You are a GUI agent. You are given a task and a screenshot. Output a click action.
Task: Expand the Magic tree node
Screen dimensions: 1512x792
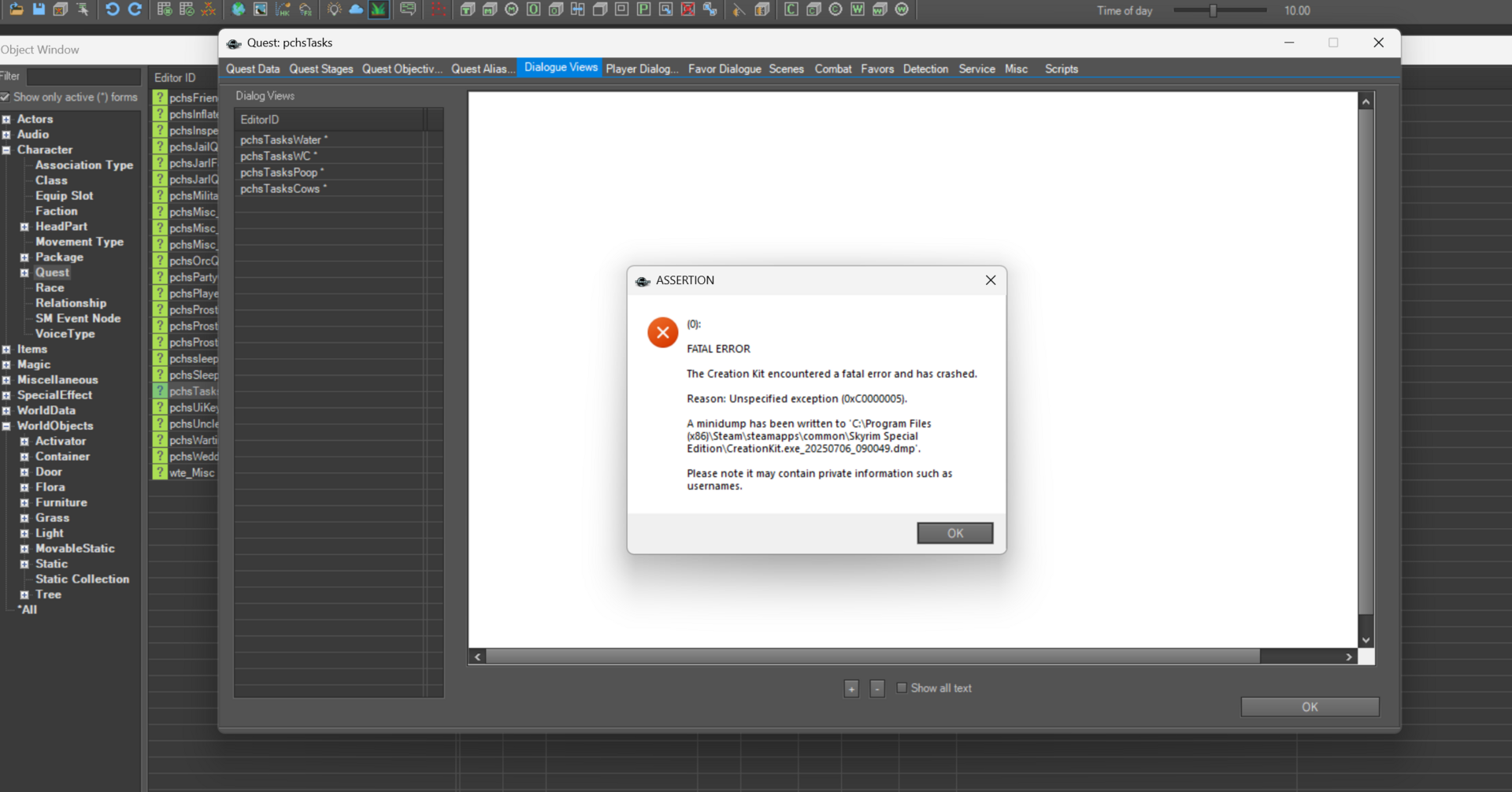(x=6, y=365)
